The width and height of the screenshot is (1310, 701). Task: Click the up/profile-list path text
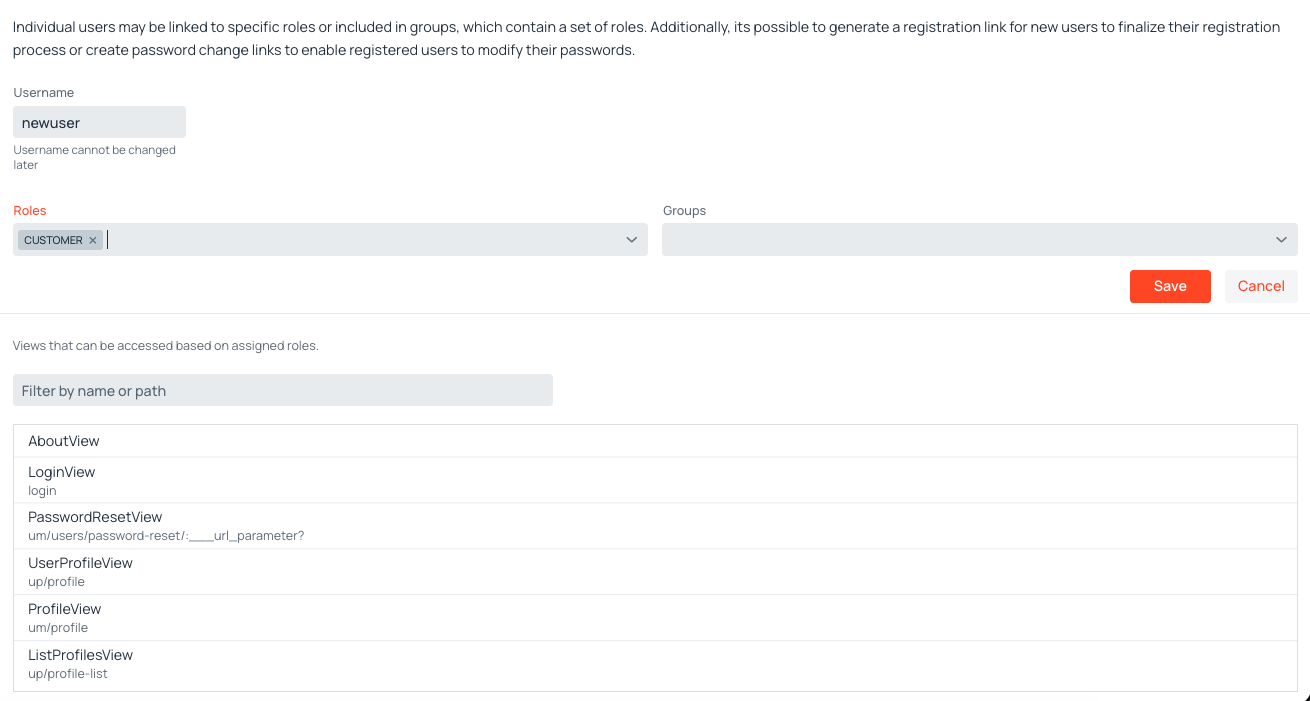tap(68, 674)
